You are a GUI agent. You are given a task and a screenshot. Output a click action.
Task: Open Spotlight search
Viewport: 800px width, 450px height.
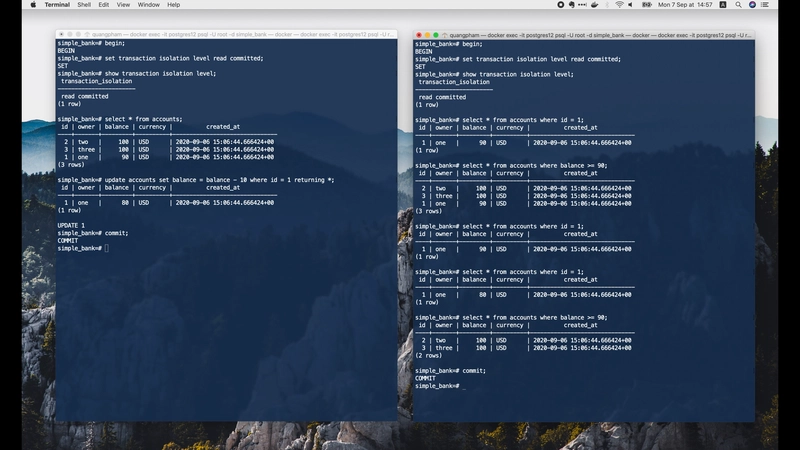tap(738, 5)
